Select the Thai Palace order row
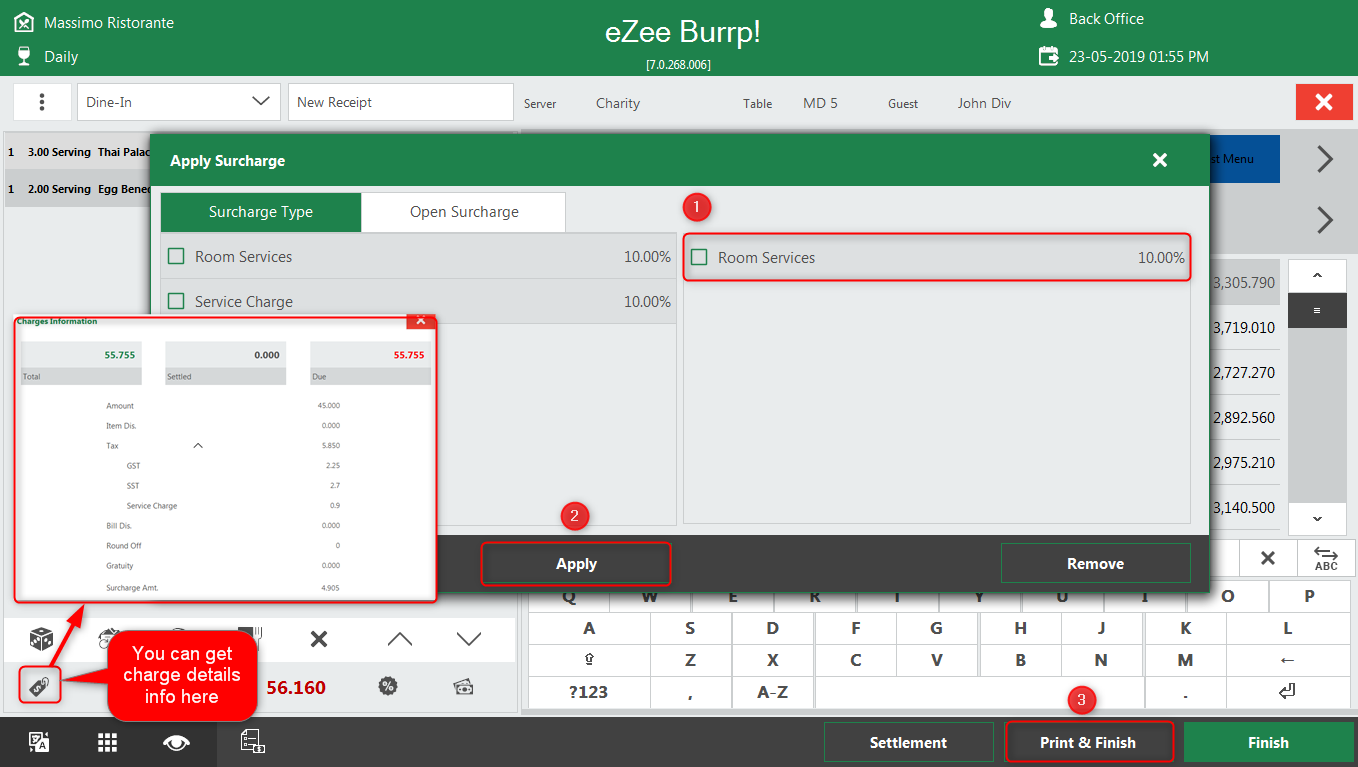 tap(77, 152)
